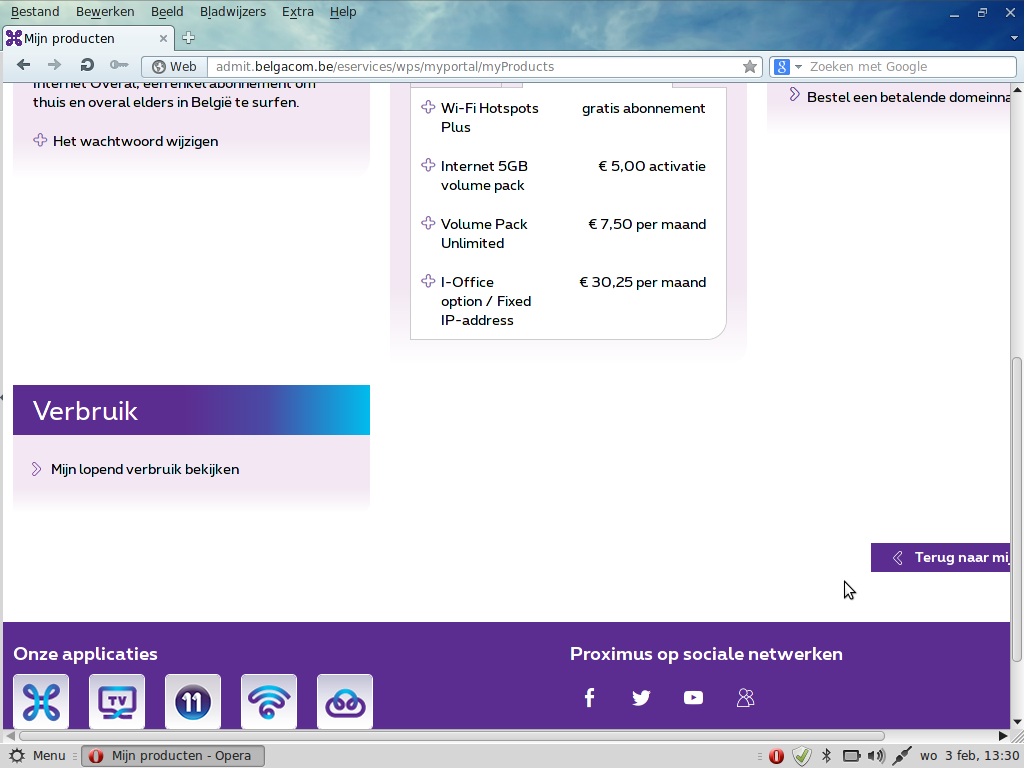This screenshot has height=768, width=1024.
Task: Open the Proximus Twitter icon
Action: pos(641,698)
